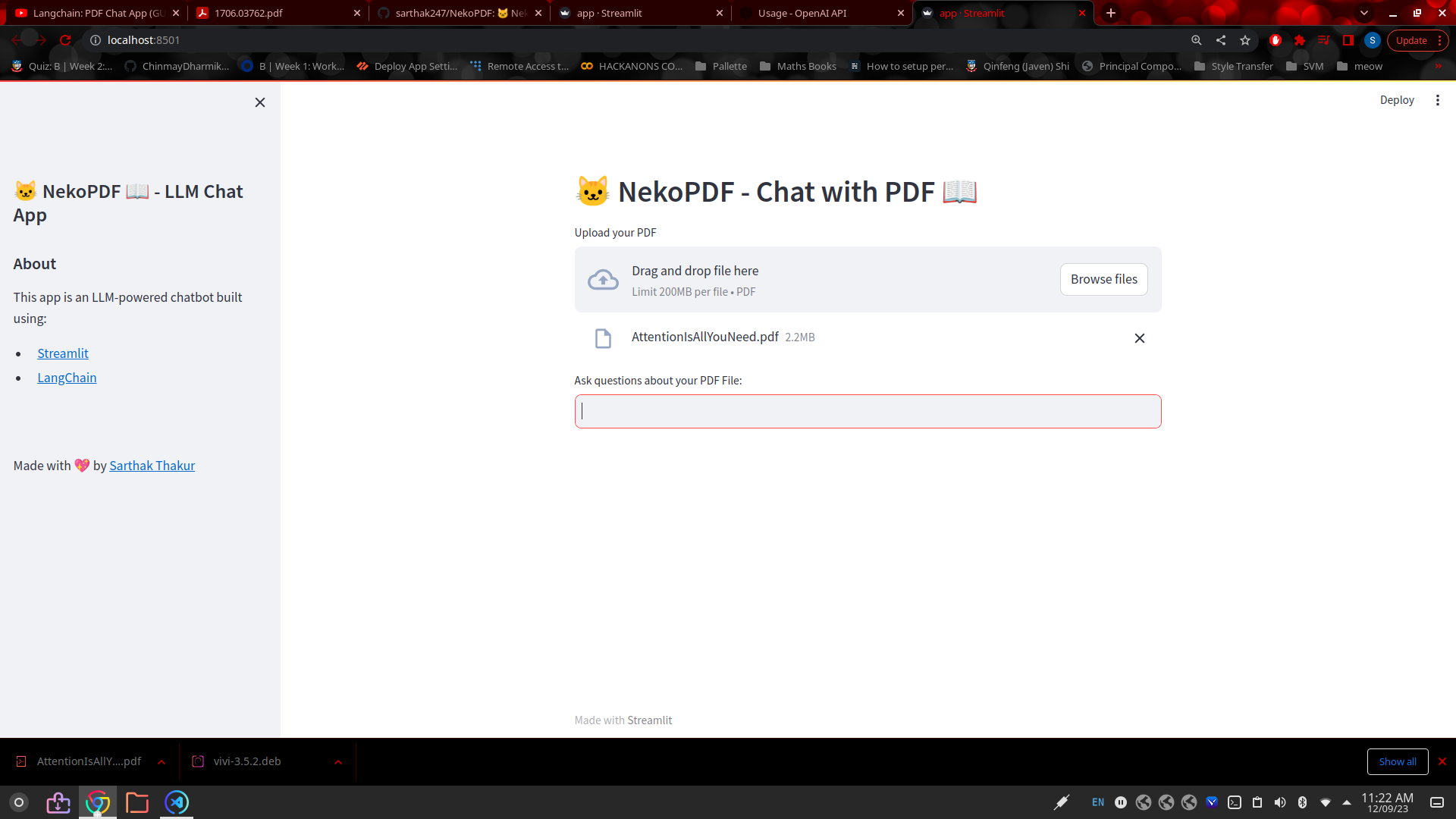Image resolution: width=1456 pixels, height=819 pixels.
Task: Open the Wi-Fi indicator in the system tray
Action: point(1326,802)
